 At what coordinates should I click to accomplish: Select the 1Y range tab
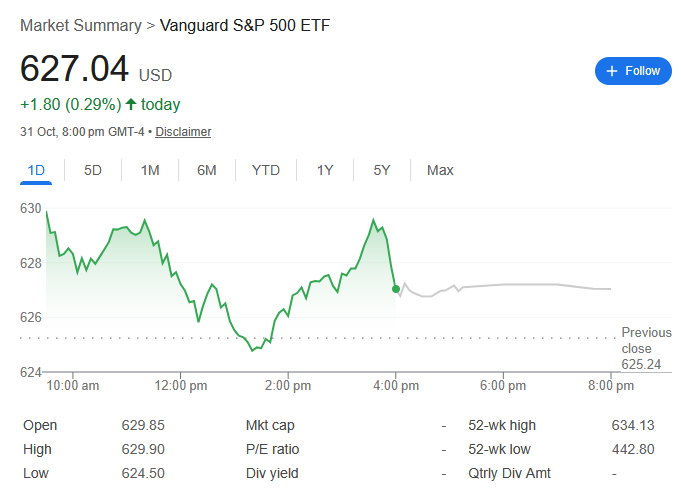tap(325, 170)
